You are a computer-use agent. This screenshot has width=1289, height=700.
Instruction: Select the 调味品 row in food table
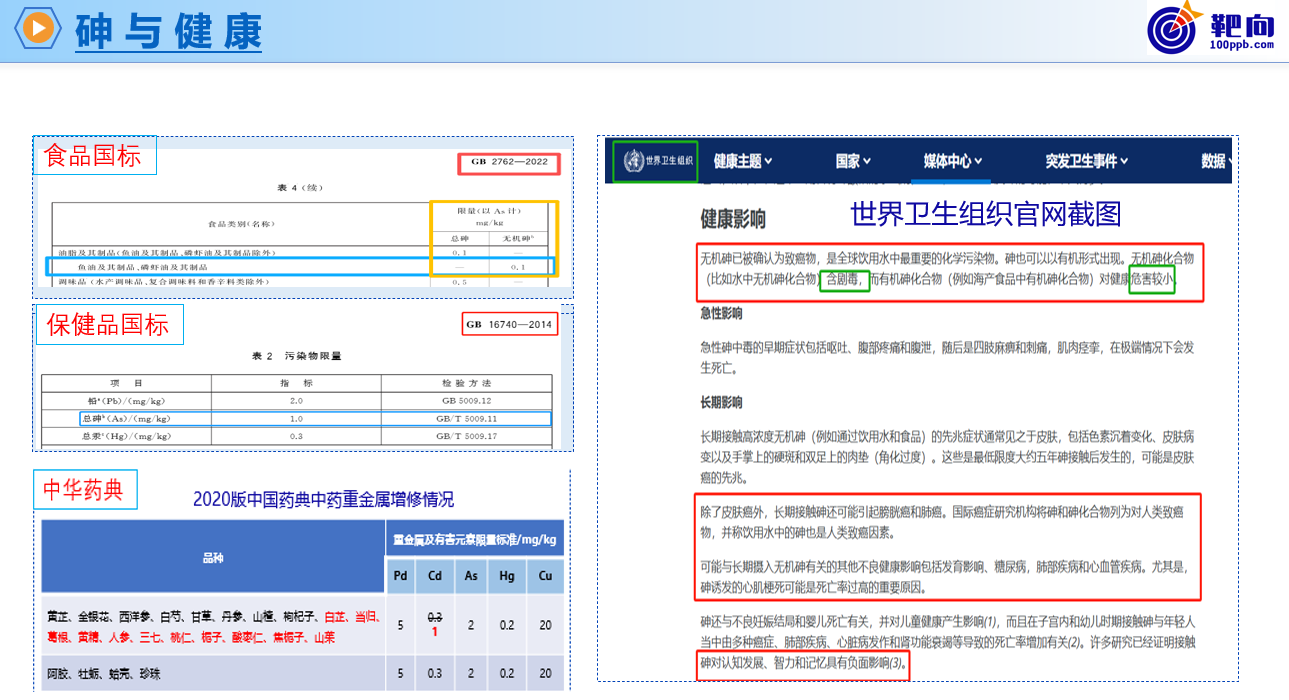pyautogui.click(x=301, y=282)
